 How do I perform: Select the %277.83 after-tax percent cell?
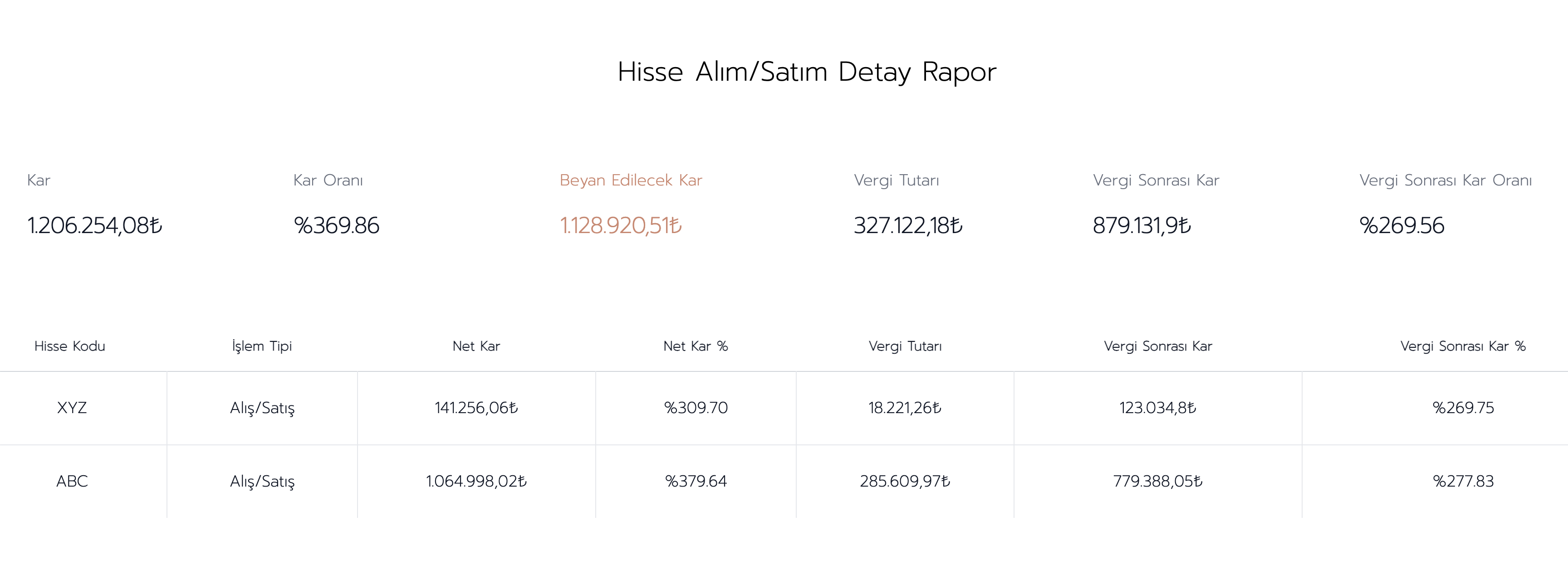(1463, 481)
